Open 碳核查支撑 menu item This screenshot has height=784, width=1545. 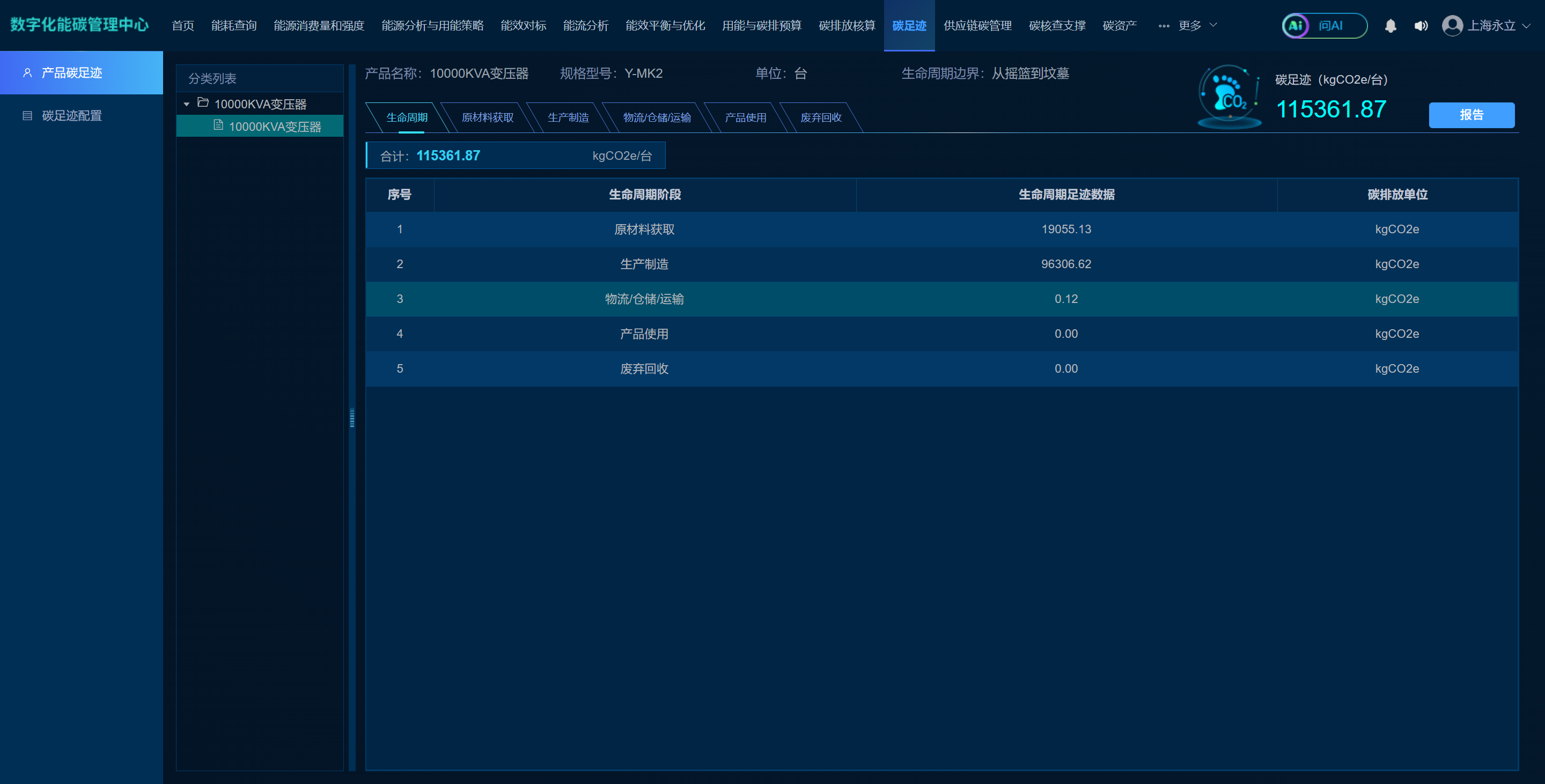click(x=1057, y=26)
